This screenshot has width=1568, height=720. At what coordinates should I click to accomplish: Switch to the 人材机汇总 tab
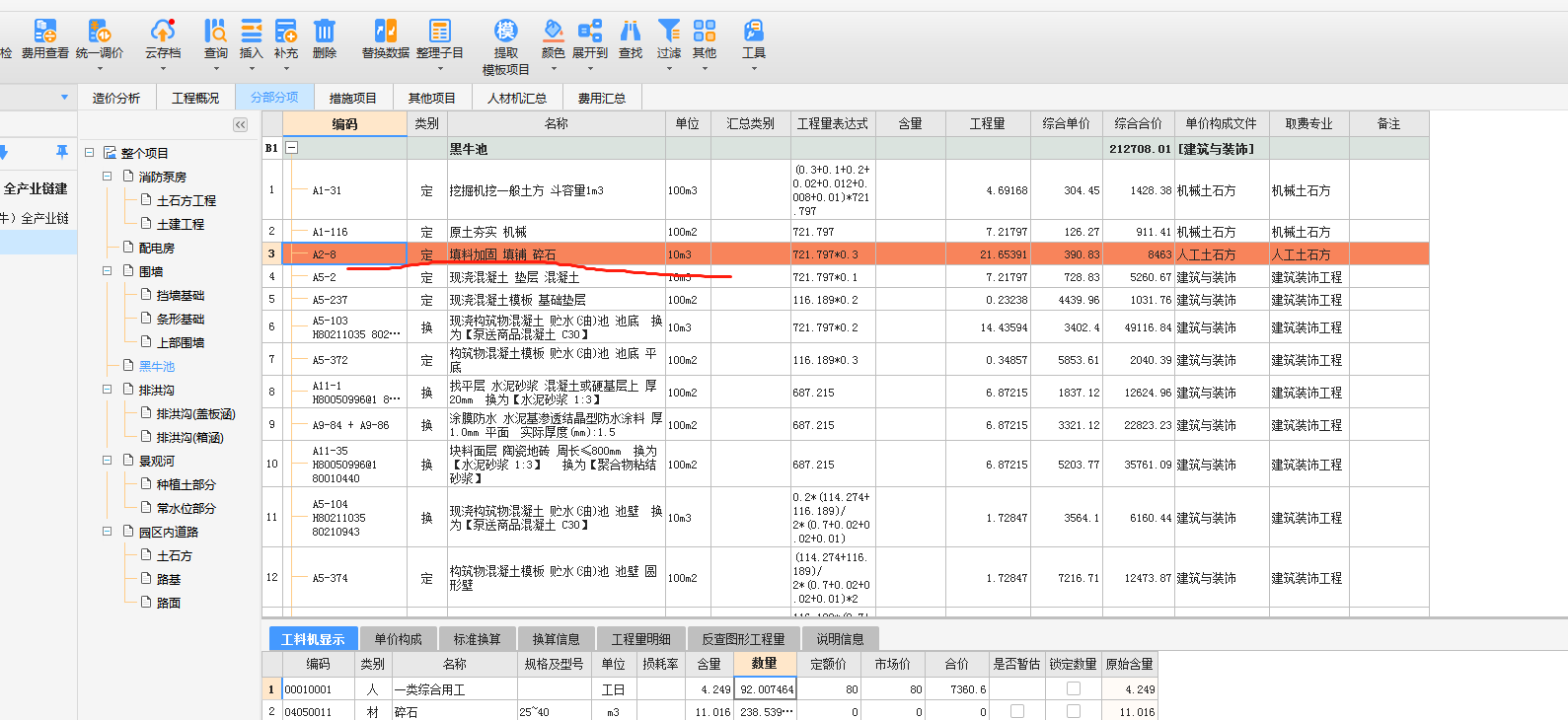[517, 98]
